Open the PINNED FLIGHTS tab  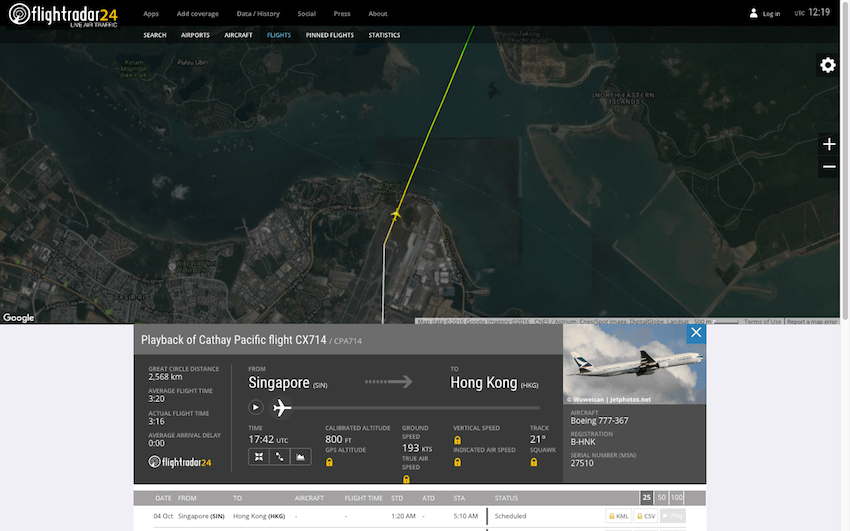330,35
